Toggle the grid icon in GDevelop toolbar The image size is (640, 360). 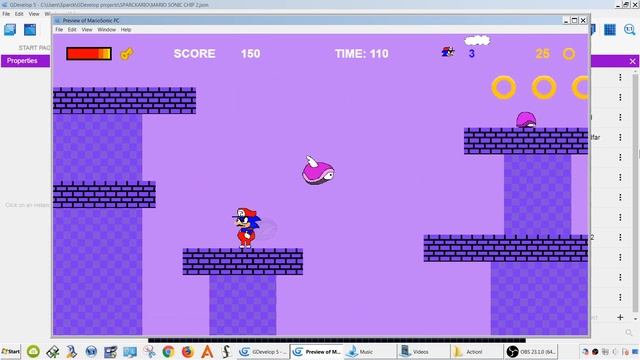(x=610, y=29)
